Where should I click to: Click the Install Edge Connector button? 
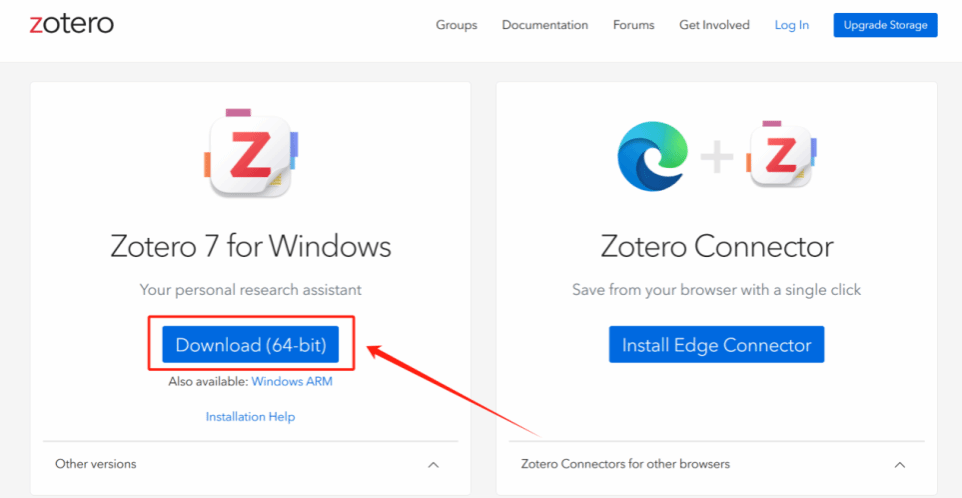point(717,345)
